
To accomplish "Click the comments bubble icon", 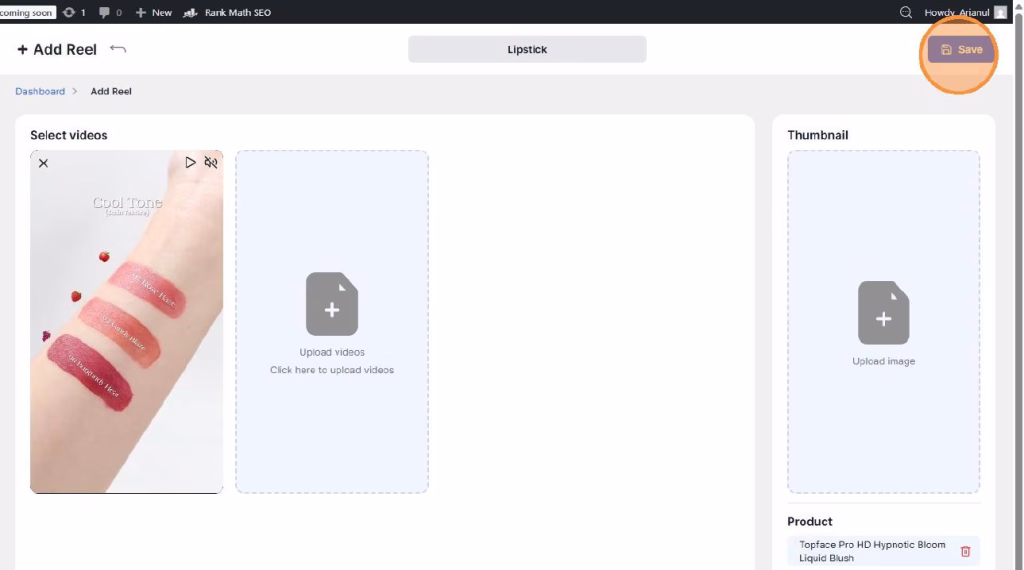I will click(105, 12).
